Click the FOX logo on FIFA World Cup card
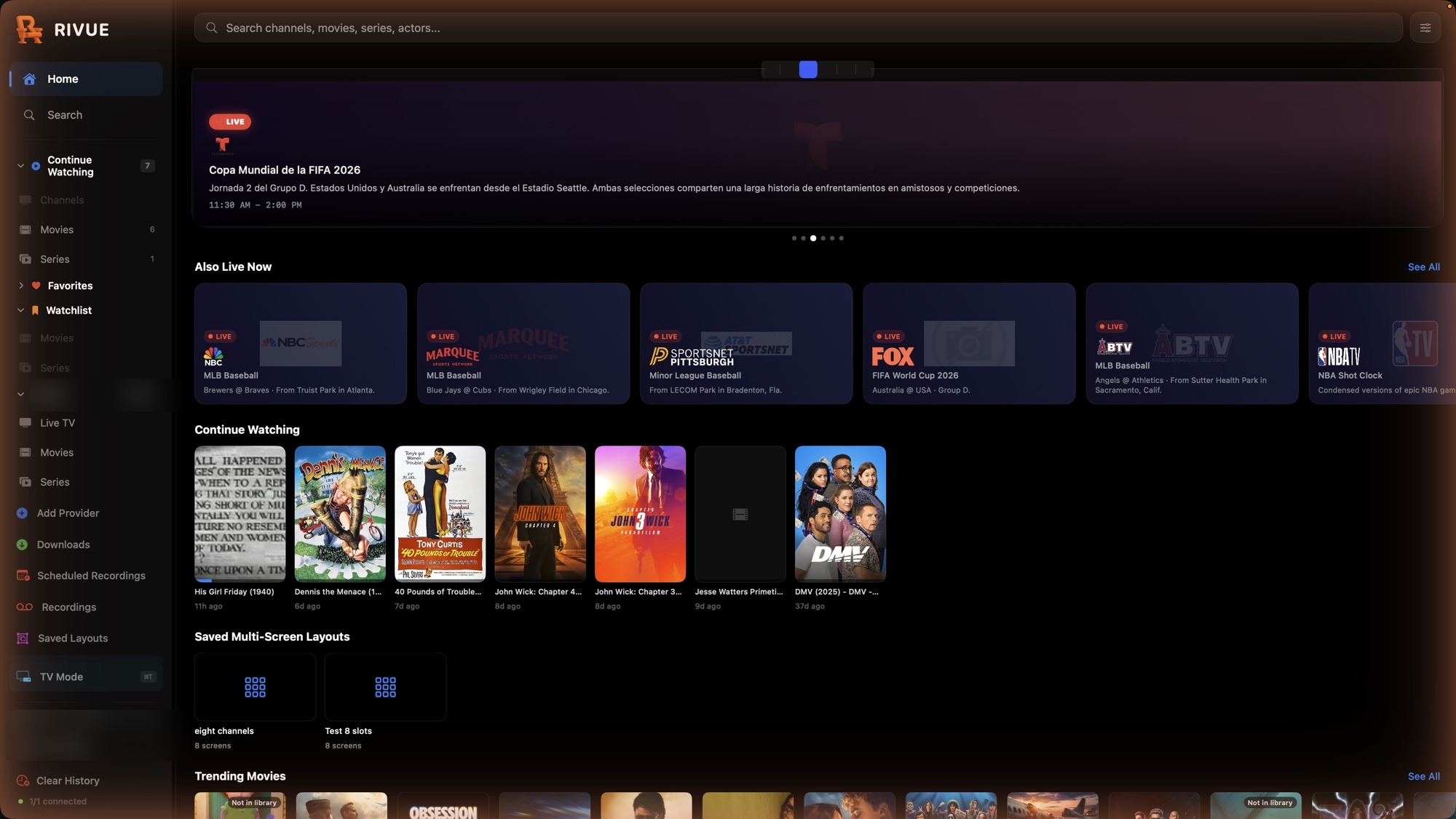 click(x=893, y=356)
